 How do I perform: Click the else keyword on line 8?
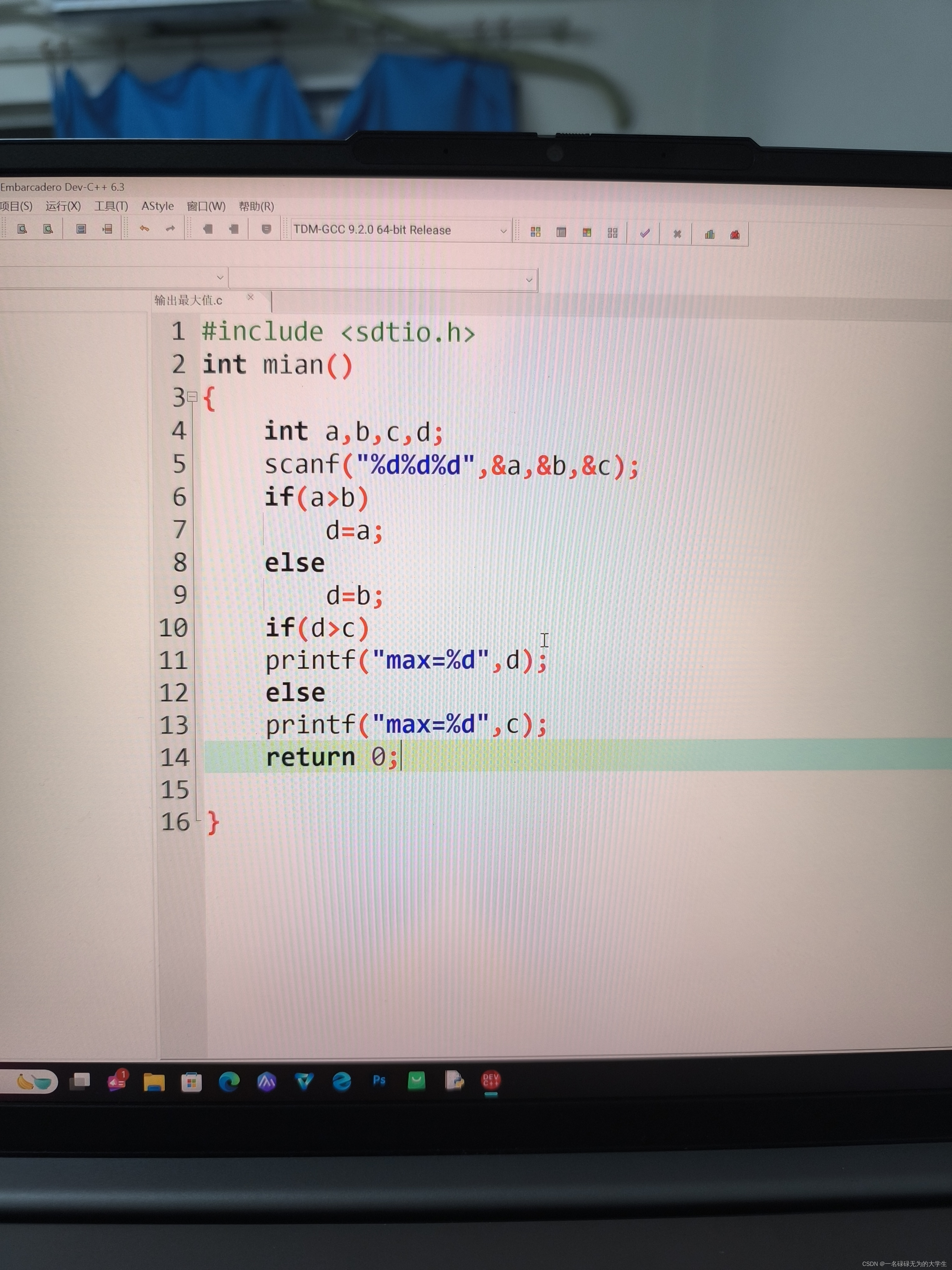[x=295, y=563]
